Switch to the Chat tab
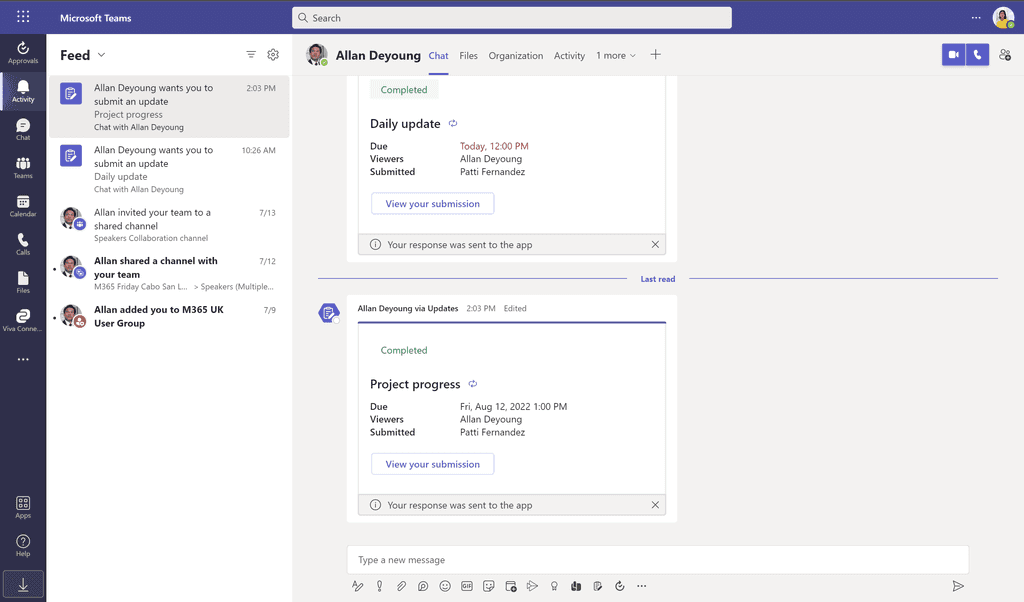 coord(438,55)
